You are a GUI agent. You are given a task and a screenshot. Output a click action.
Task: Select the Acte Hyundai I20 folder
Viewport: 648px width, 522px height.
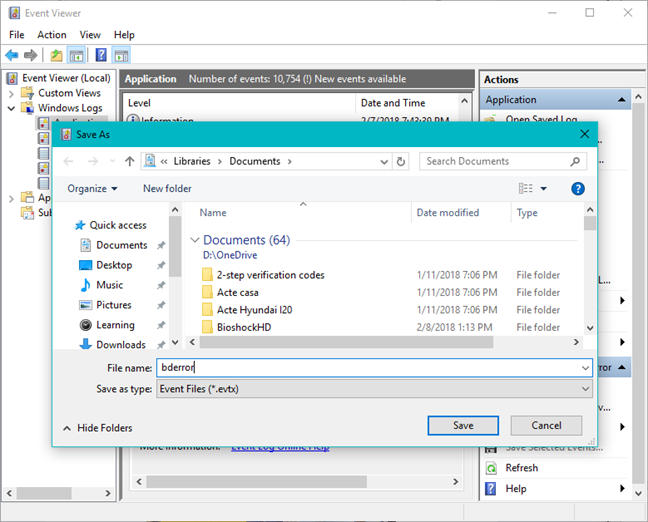point(247,310)
